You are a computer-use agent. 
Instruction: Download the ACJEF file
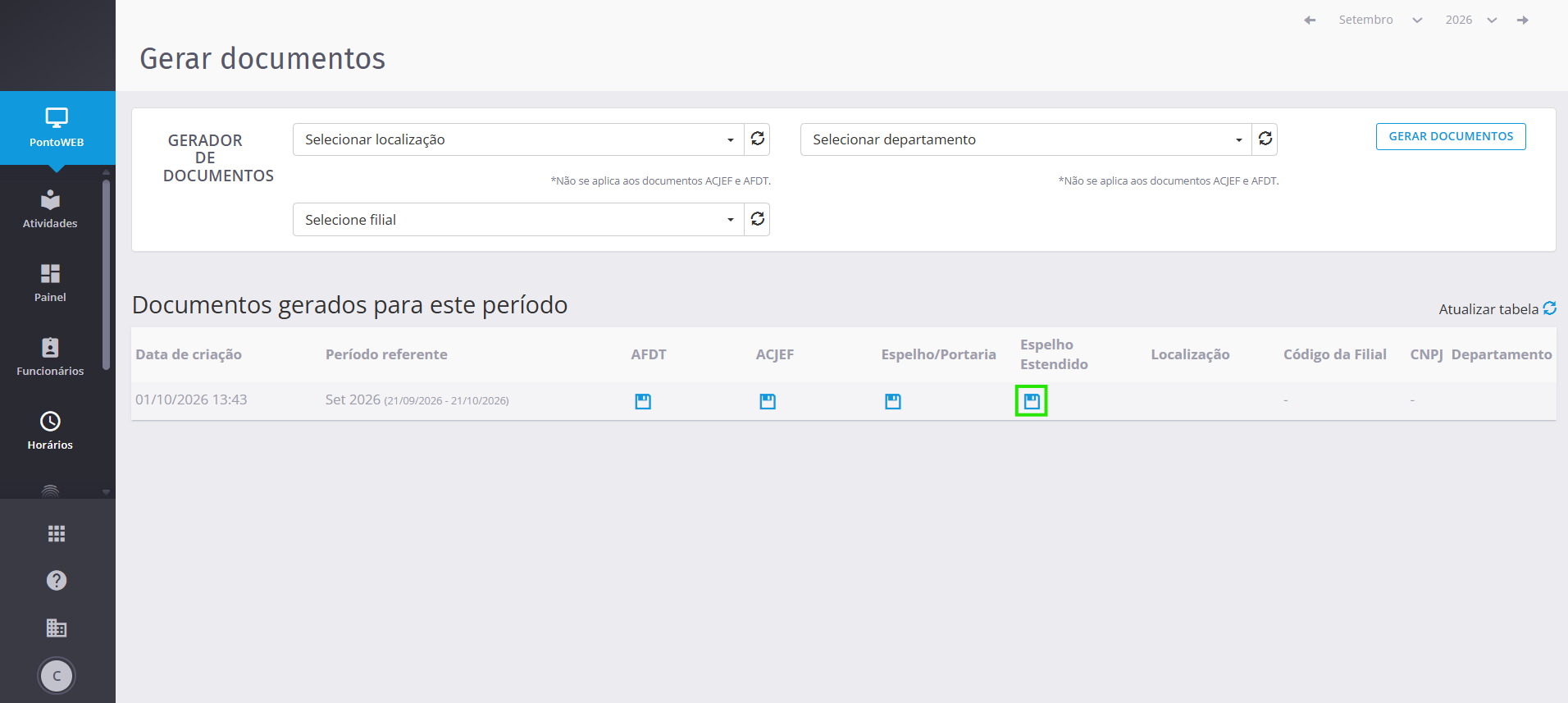pyautogui.click(x=768, y=401)
